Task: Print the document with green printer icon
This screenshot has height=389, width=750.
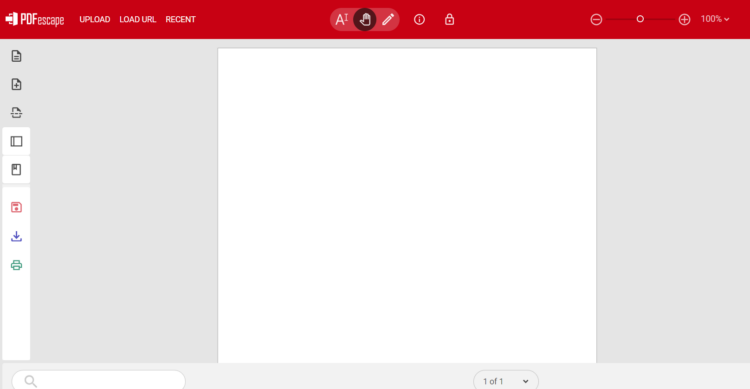Action: tap(16, 265)
